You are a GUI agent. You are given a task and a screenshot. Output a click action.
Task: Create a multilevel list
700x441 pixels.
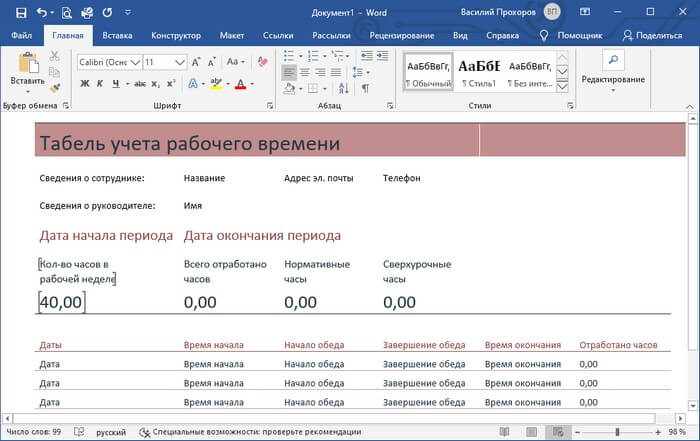338,56
